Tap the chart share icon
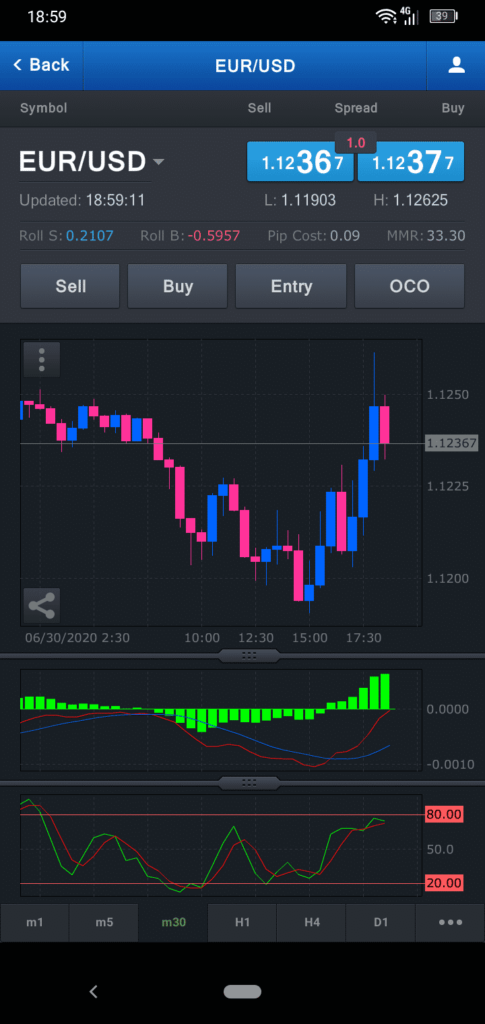This screenshot has height=1024, width=485. click(42, 605)
